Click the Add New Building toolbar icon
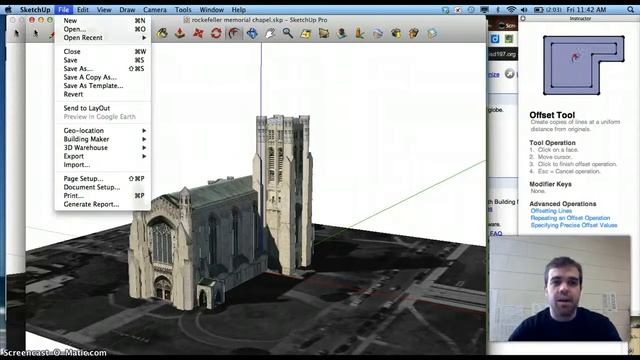The image size is (640, 360). [x=342, y=33]
